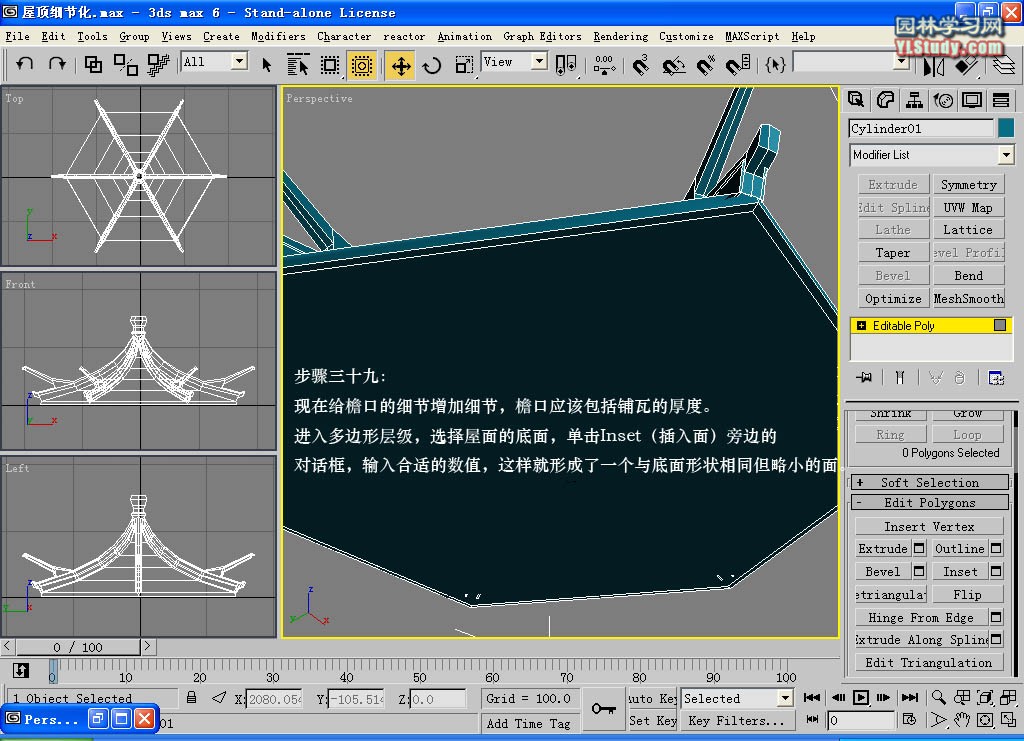1024x741 pixels.
Task: Open the Graph Editors menu
Action: tap(542, 37)
